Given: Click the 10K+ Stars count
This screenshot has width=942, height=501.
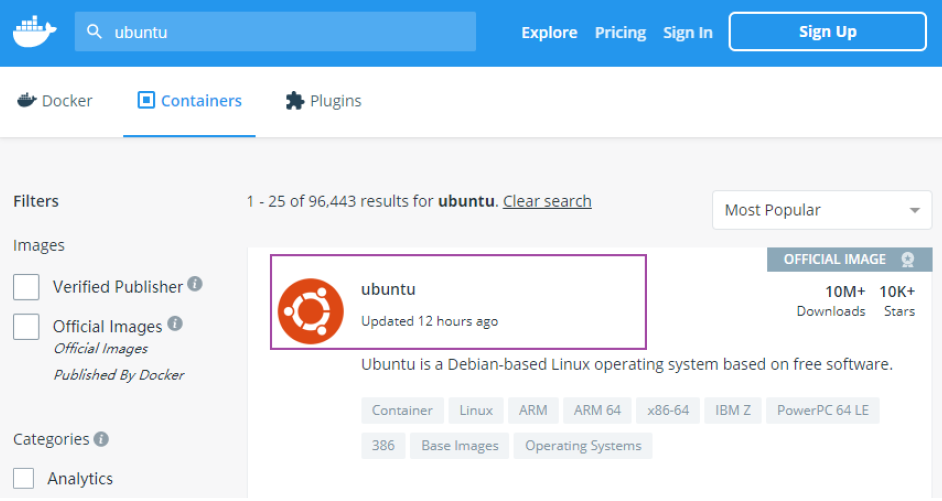Looking at the screenshot, I should click(x=898, y=300).
